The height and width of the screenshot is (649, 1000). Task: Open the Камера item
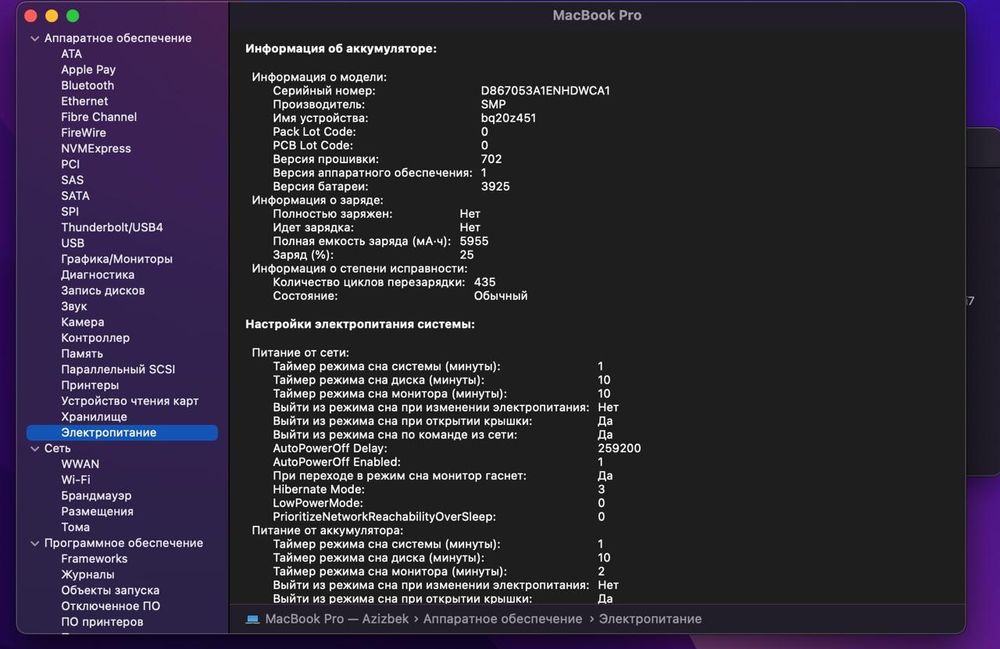point(82,322)
